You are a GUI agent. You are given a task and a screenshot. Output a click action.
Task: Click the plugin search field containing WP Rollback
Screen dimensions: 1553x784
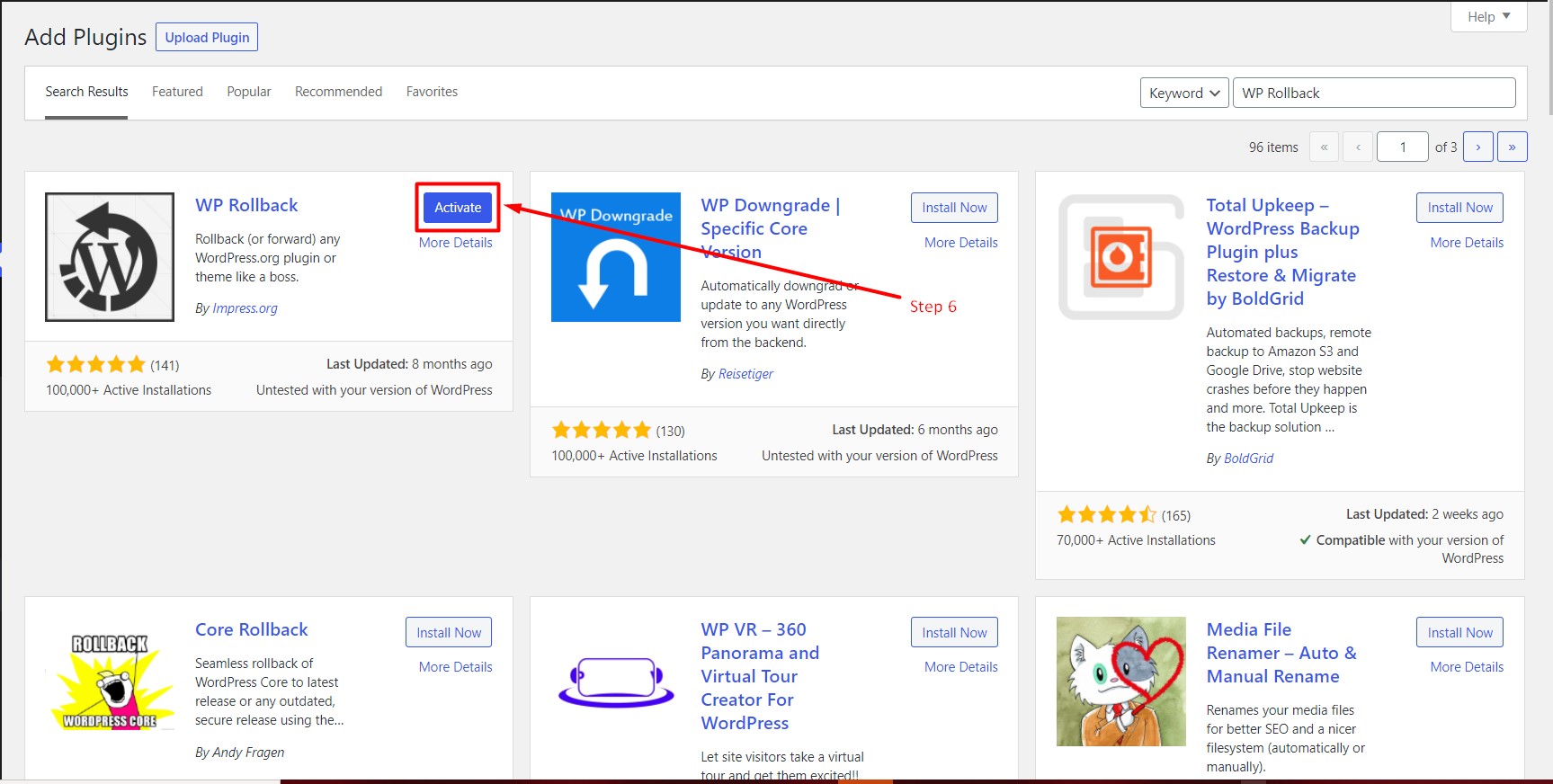tap(1374, 93)
